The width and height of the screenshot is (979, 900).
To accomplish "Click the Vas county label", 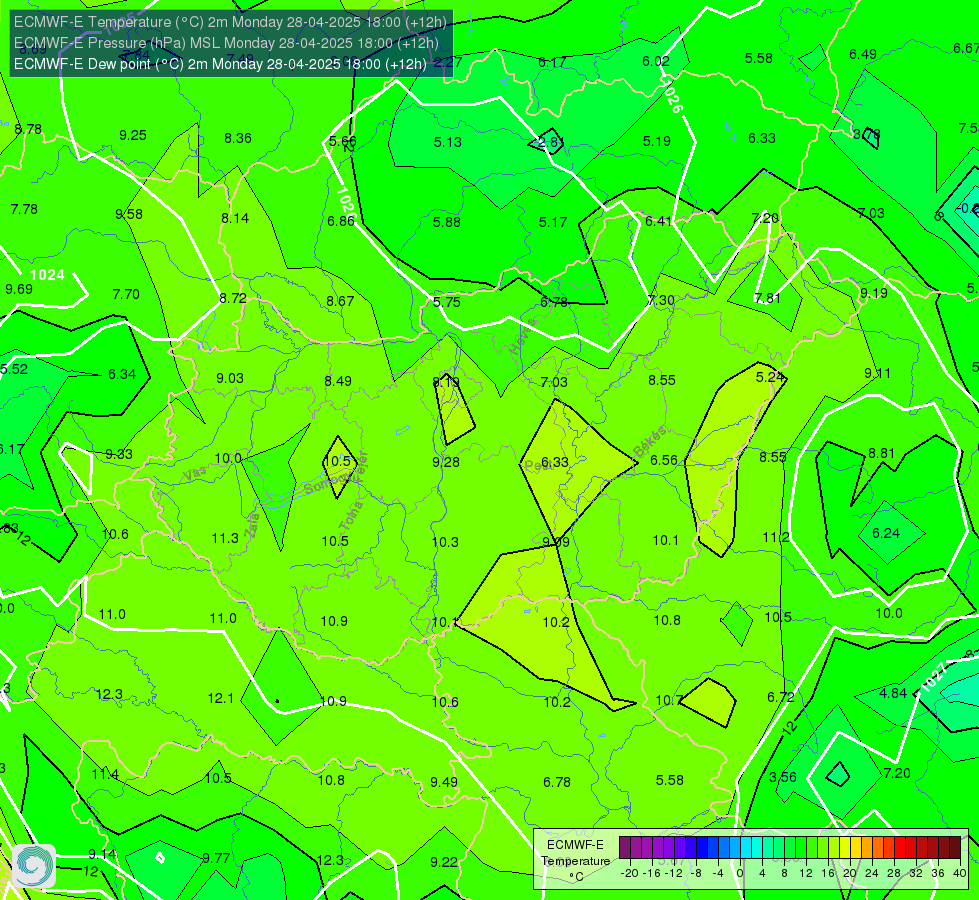I will 195,475.
